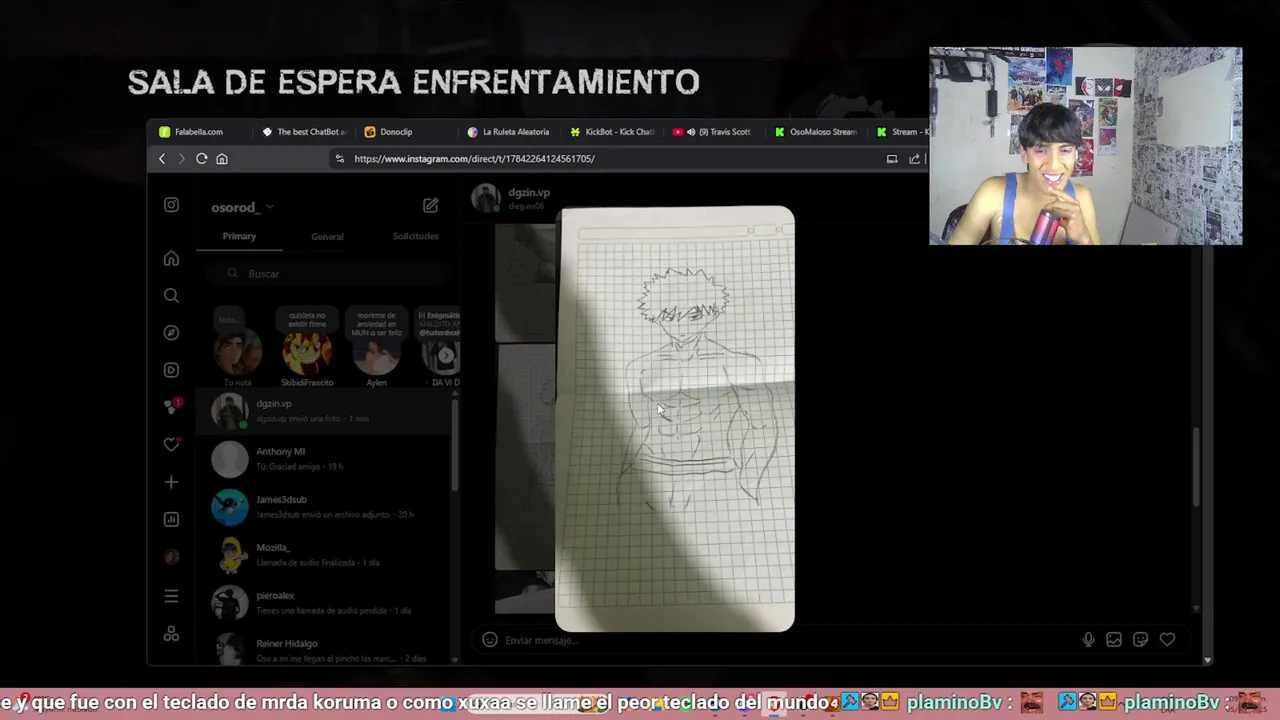1280x720 pixels.
Task: Send a like with the composer heart icon
Action: [x=1167, y=640]
